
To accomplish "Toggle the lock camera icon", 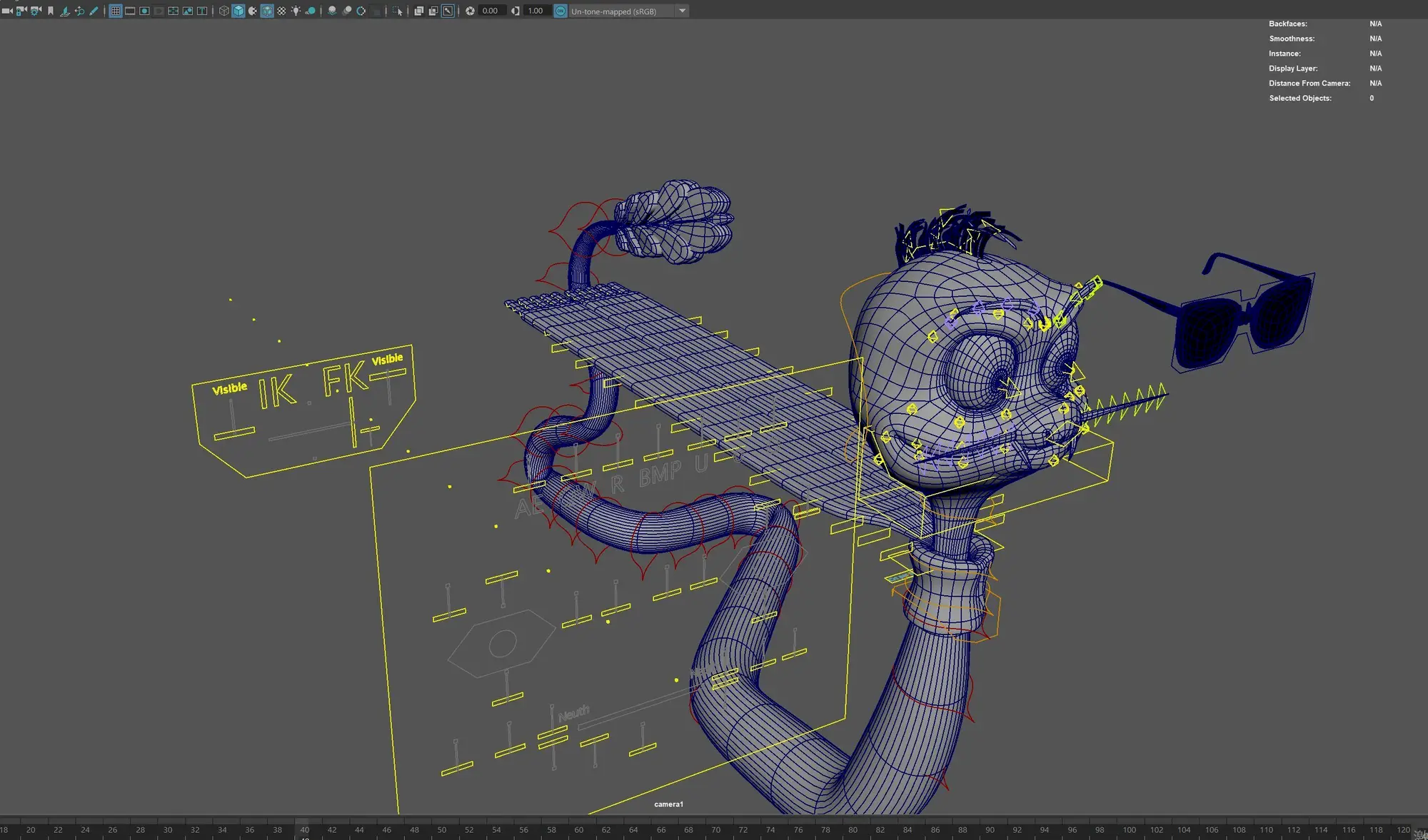I will pyautogui.click(x=21, y=11).
